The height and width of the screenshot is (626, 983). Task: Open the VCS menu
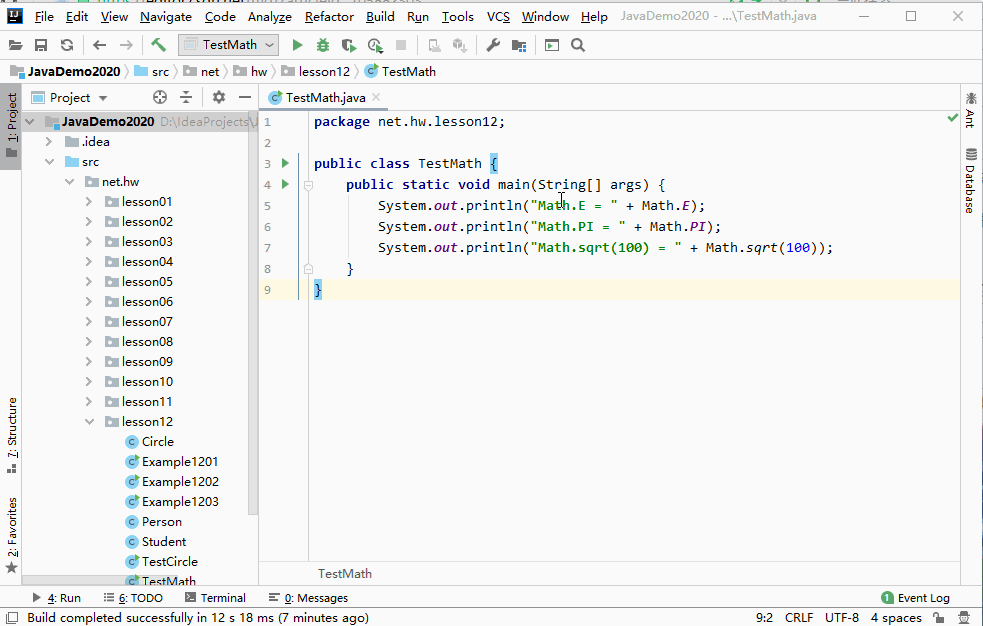tap(498, 17)
